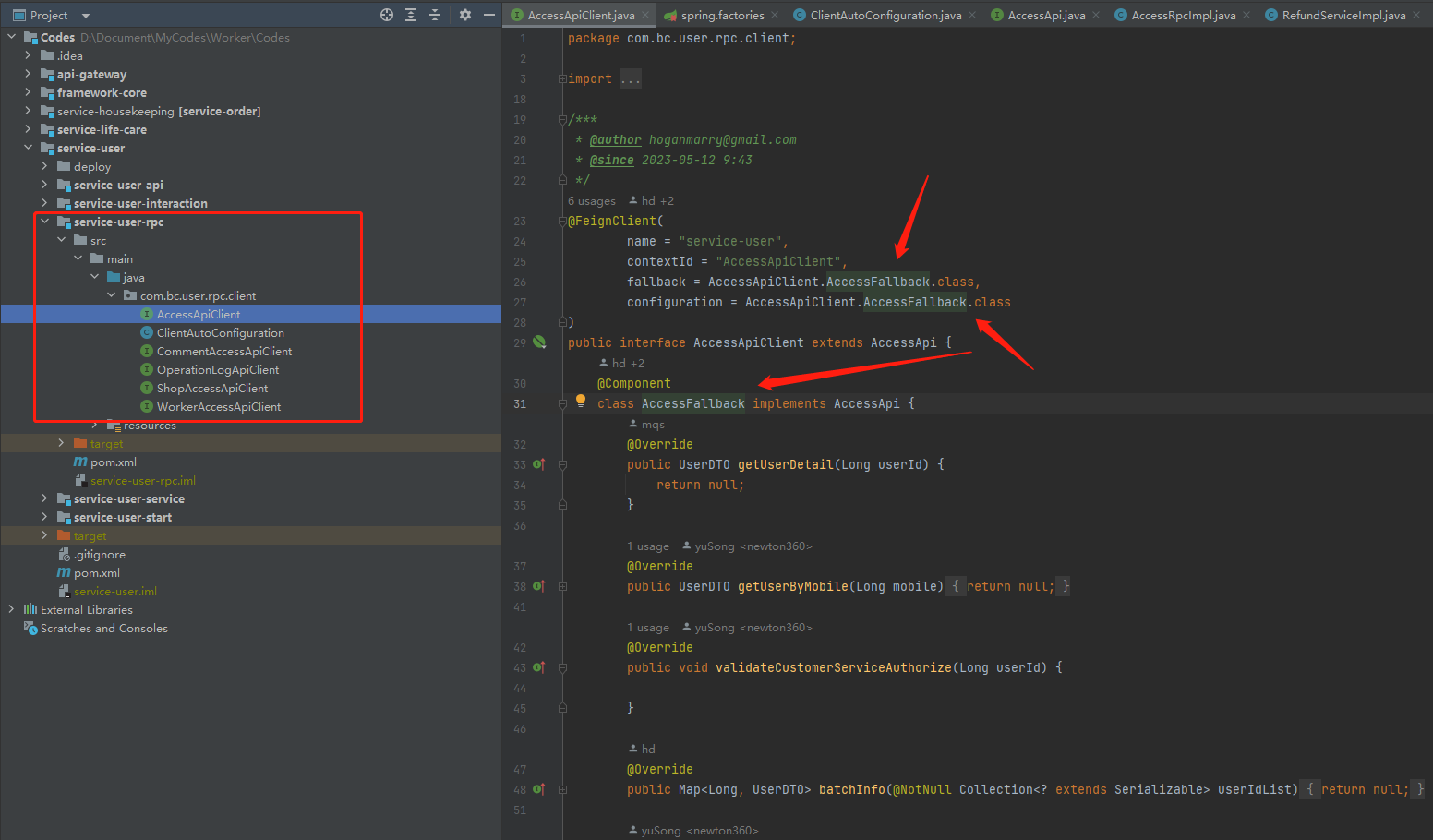
Task: Select service-user.iml file
Action: point(115,592)
